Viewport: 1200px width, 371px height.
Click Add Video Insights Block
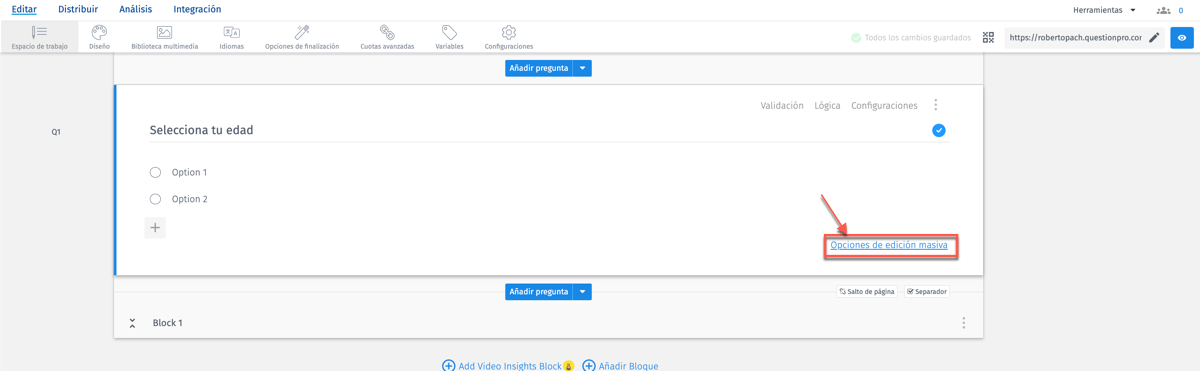pos(508,365)
